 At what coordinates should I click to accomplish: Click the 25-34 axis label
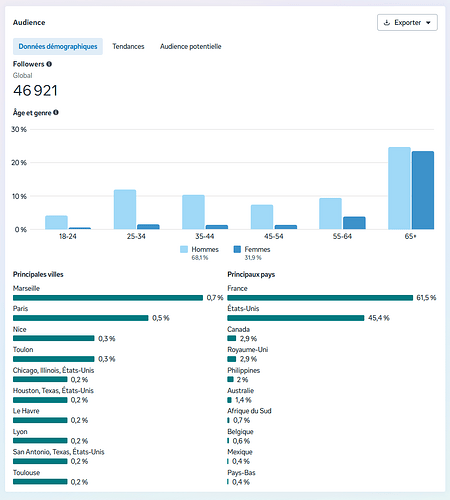pos(136,236)
